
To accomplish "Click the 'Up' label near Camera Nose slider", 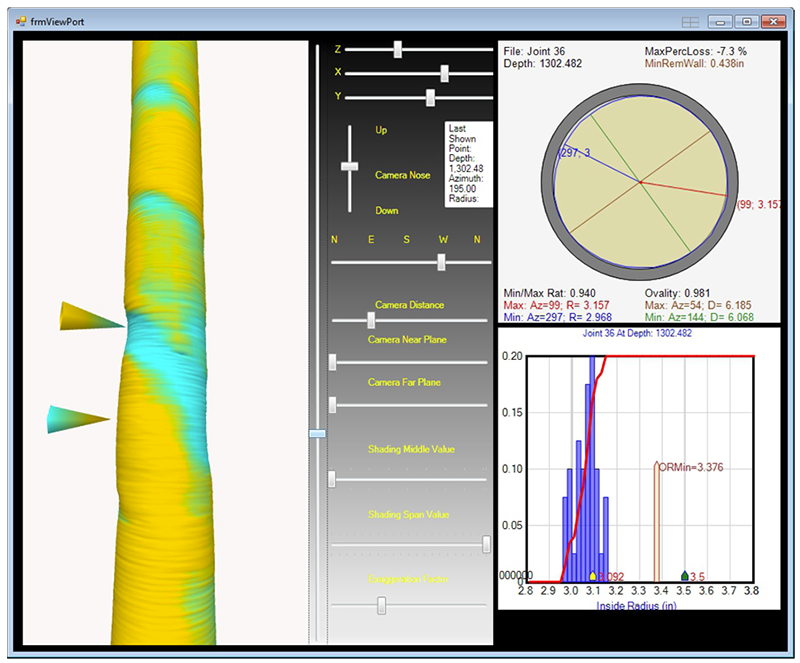I will click(381, 130).
